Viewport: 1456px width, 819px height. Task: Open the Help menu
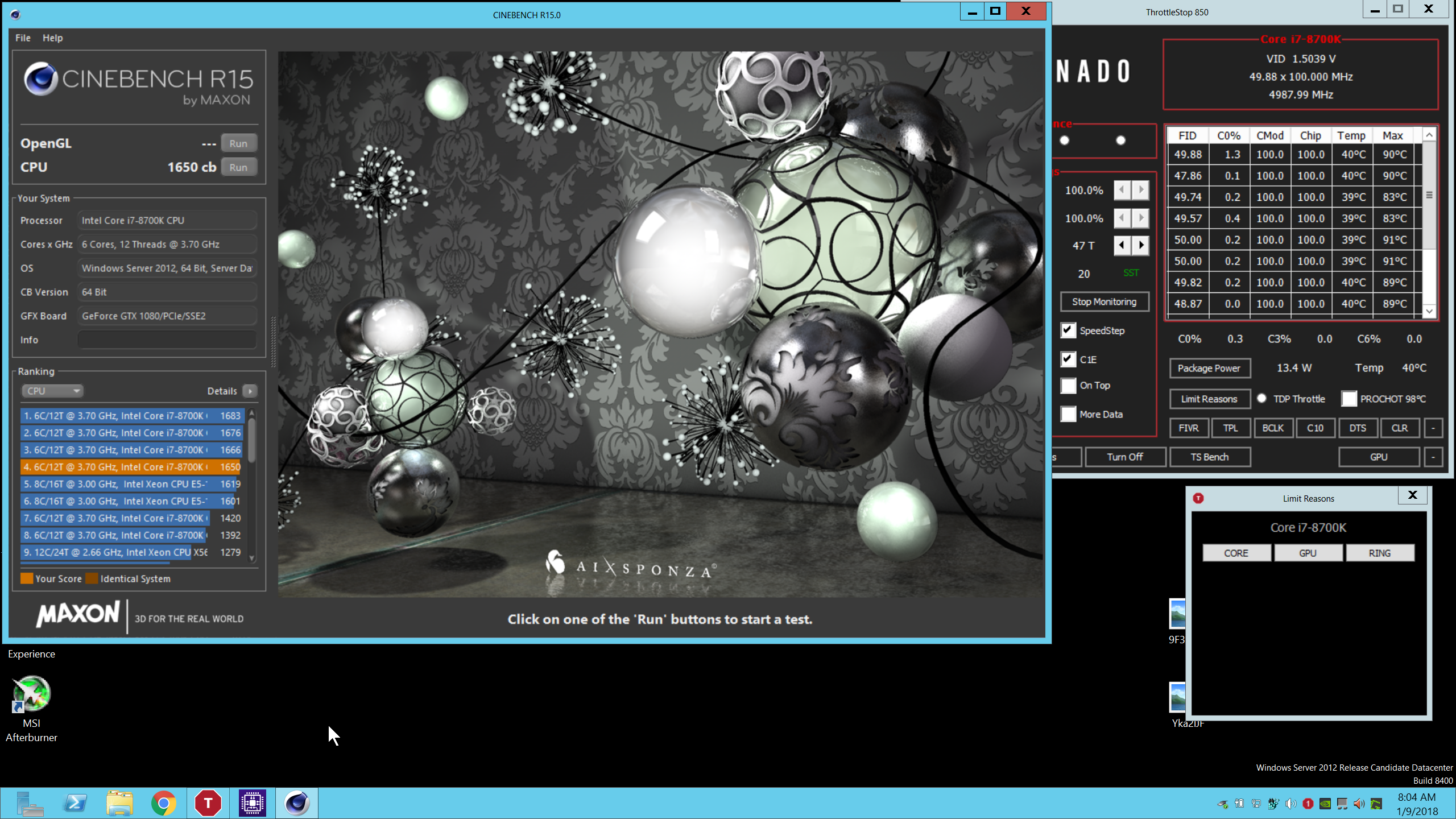click(x=52, y=38)
